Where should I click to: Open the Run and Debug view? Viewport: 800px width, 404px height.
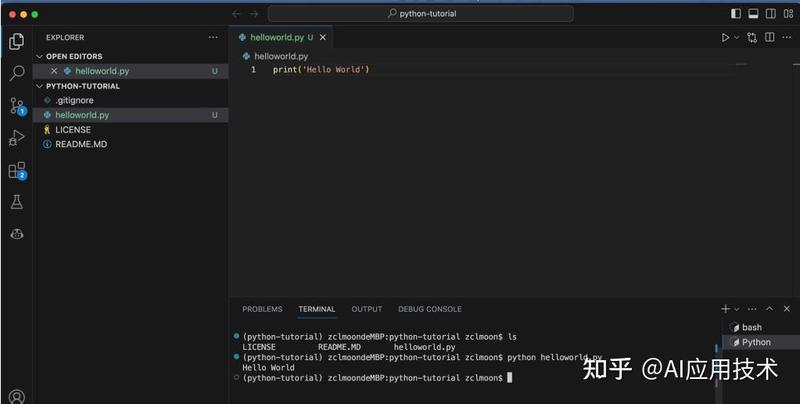pyautogui.click(x=16, y=138)
